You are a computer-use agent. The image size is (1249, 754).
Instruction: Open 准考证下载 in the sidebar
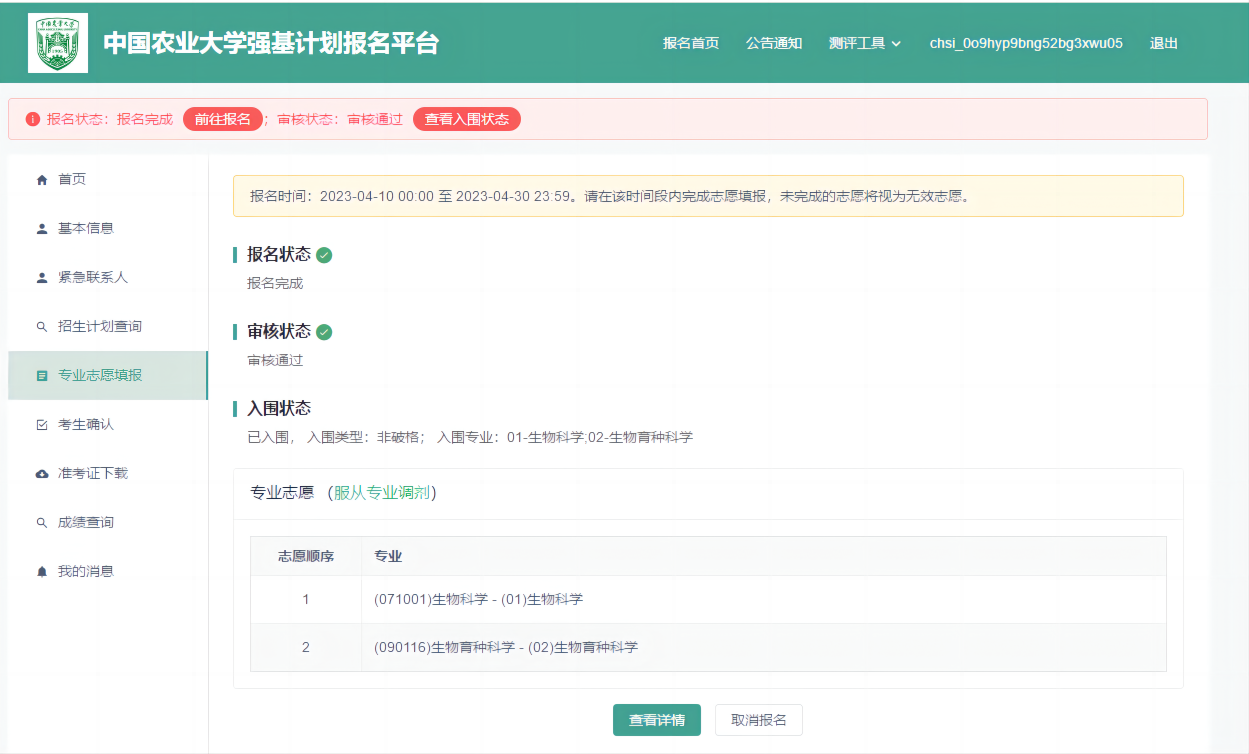108,474
